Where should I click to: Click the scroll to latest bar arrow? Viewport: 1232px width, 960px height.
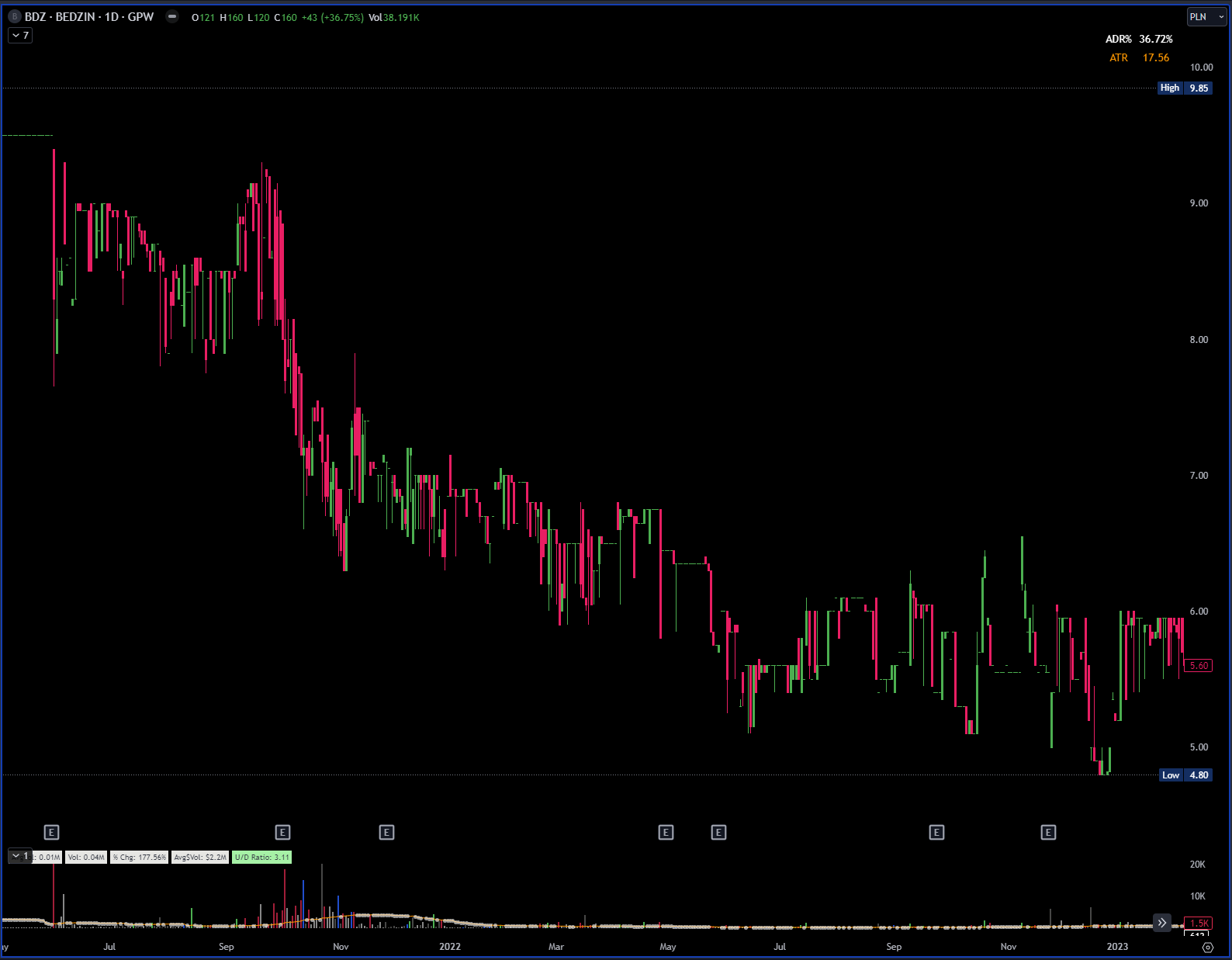[x=1161, y=923]
